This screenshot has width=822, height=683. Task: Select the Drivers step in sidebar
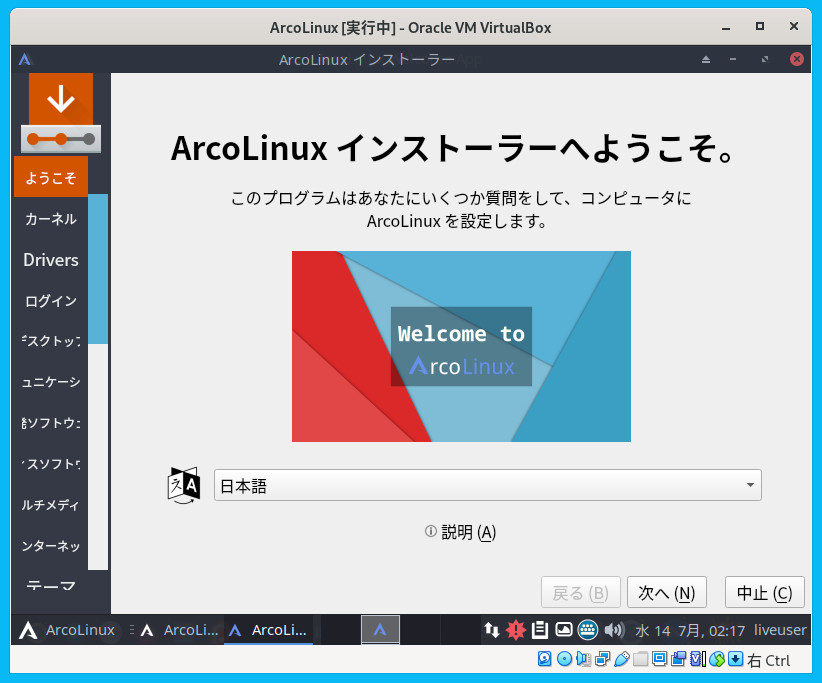click(x=50, y=260)
